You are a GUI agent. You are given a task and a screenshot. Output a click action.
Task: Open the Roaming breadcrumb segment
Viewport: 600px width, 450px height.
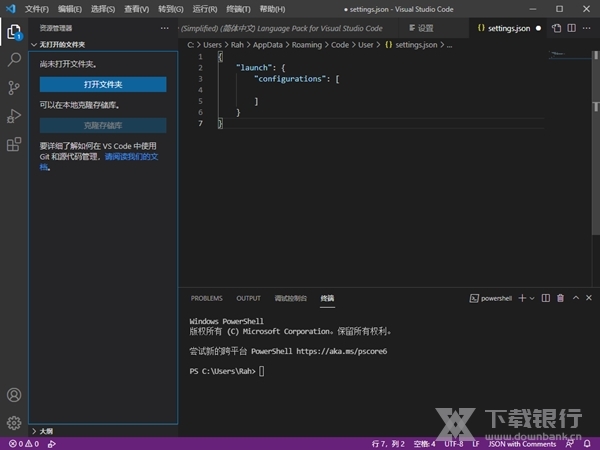click(307, 45)
